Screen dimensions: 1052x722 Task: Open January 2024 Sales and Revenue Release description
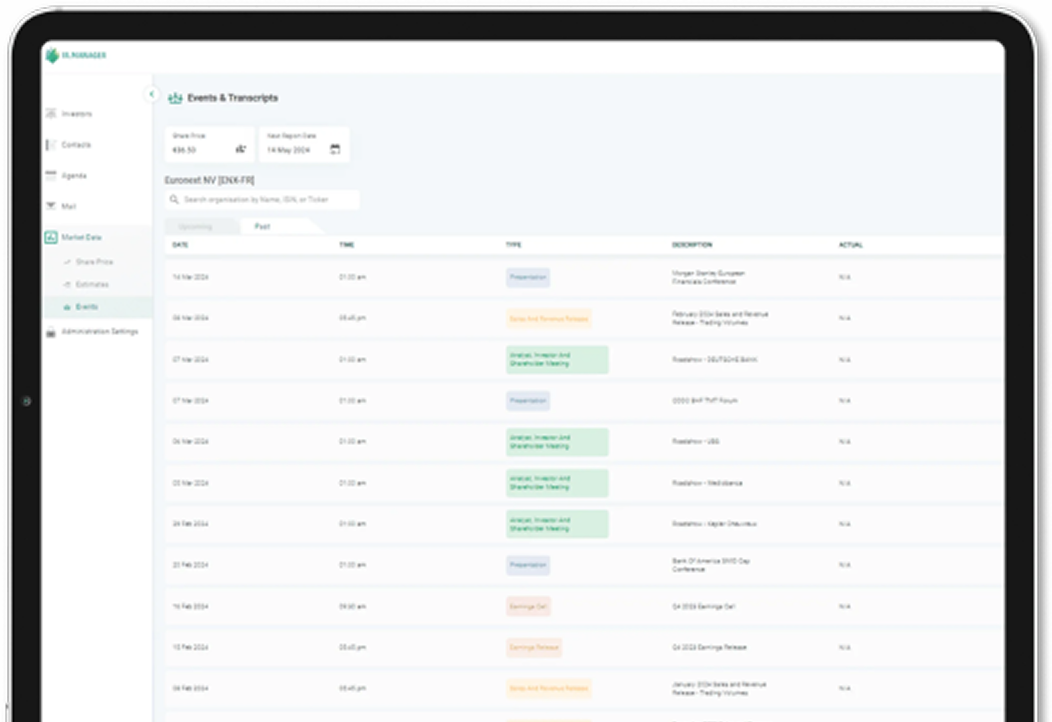pos(719,688)
